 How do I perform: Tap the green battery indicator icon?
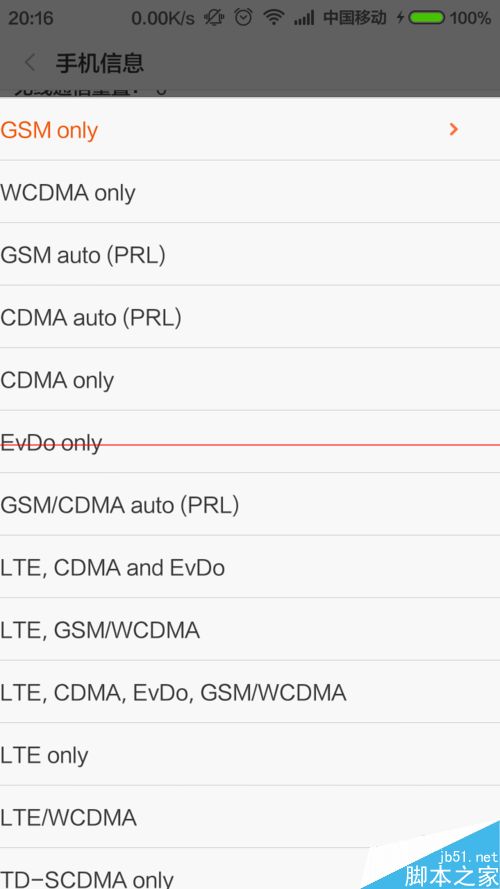(426, 18)
